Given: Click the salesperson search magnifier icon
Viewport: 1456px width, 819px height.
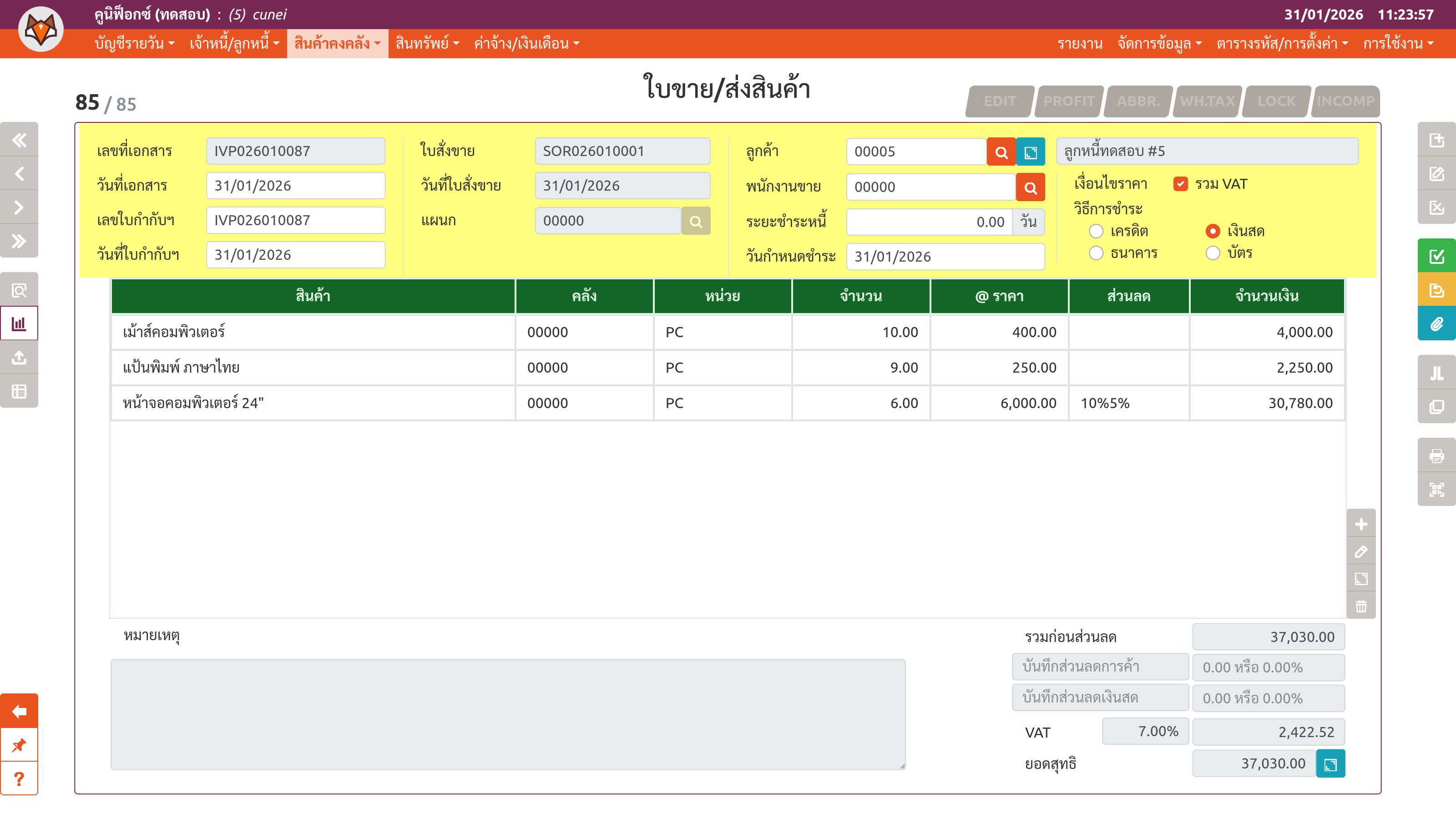Looking at the screenshot, I should click(1031, 187).
